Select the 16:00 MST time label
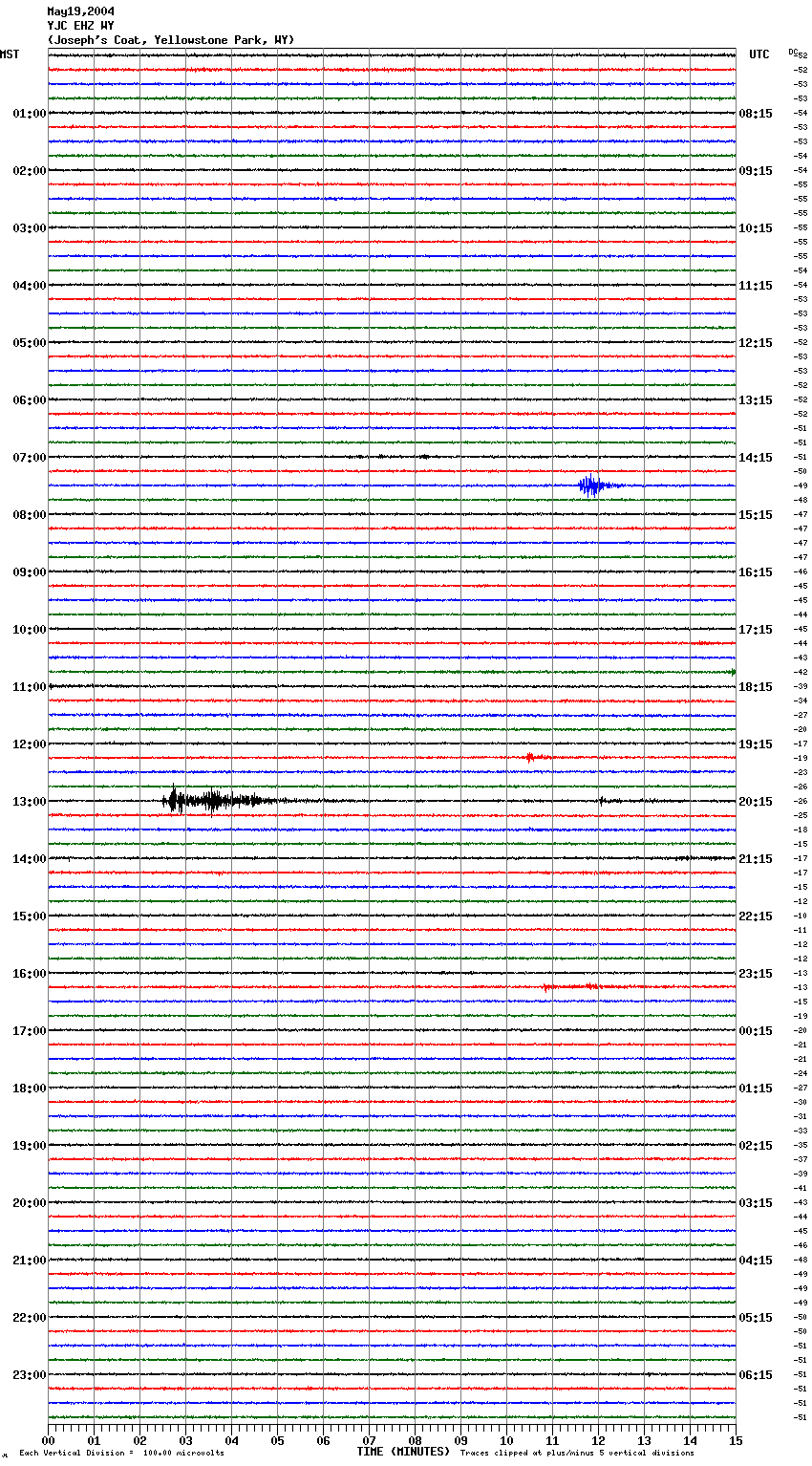 point(30,974)
